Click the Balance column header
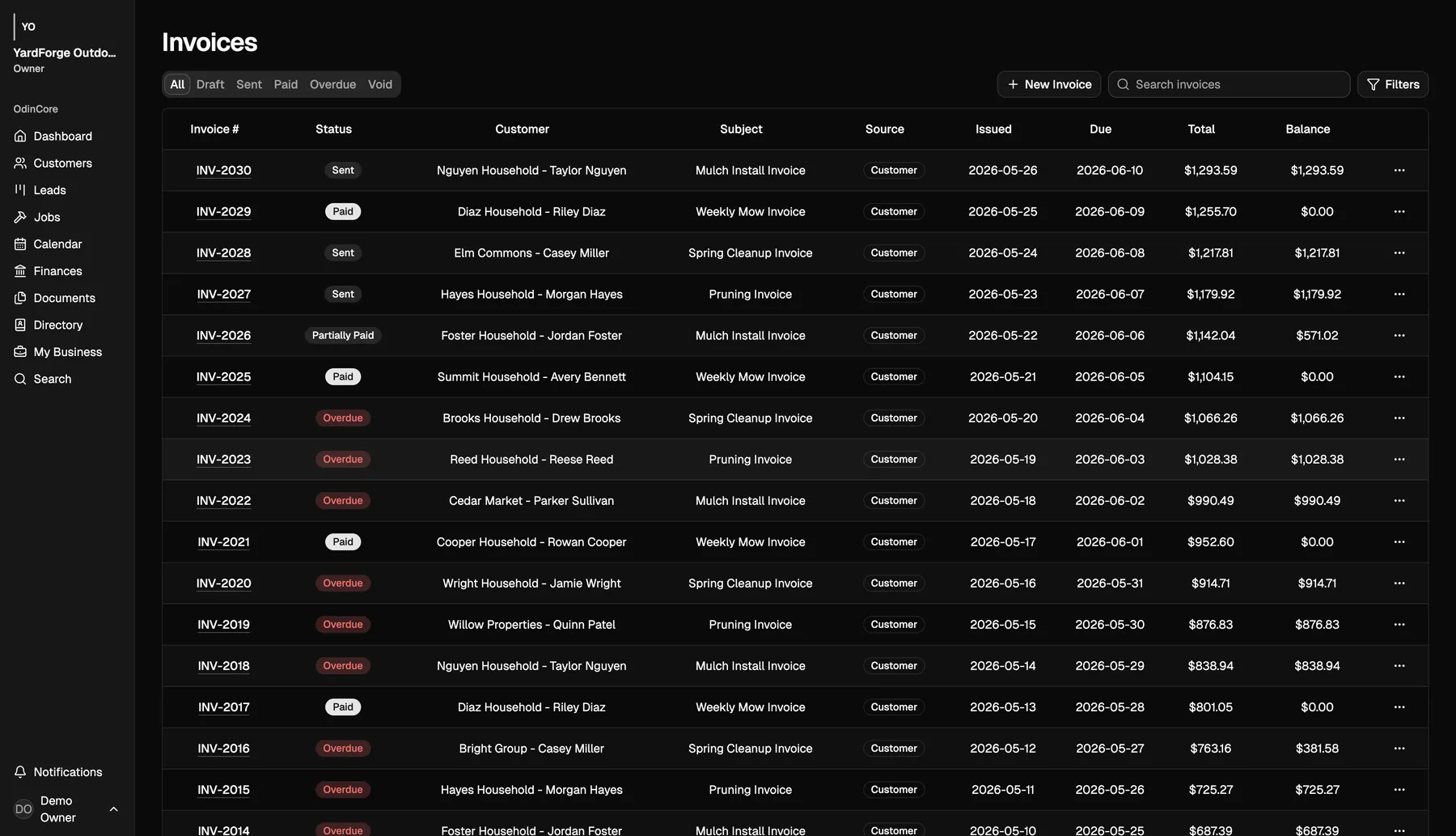 point(1308,129)
